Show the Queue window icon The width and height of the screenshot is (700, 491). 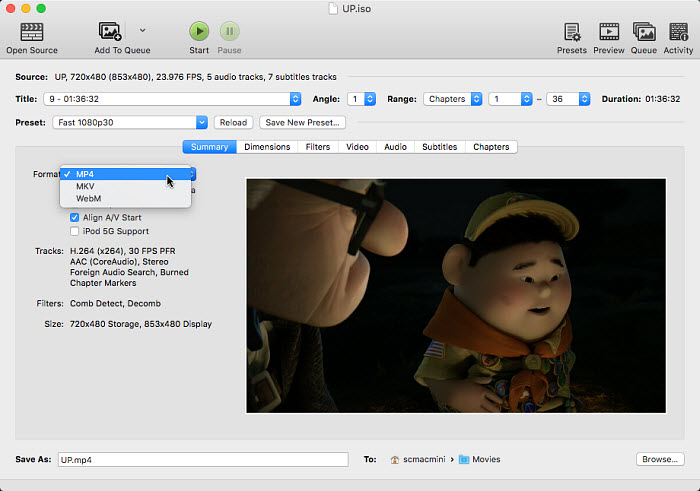point(644,32)
